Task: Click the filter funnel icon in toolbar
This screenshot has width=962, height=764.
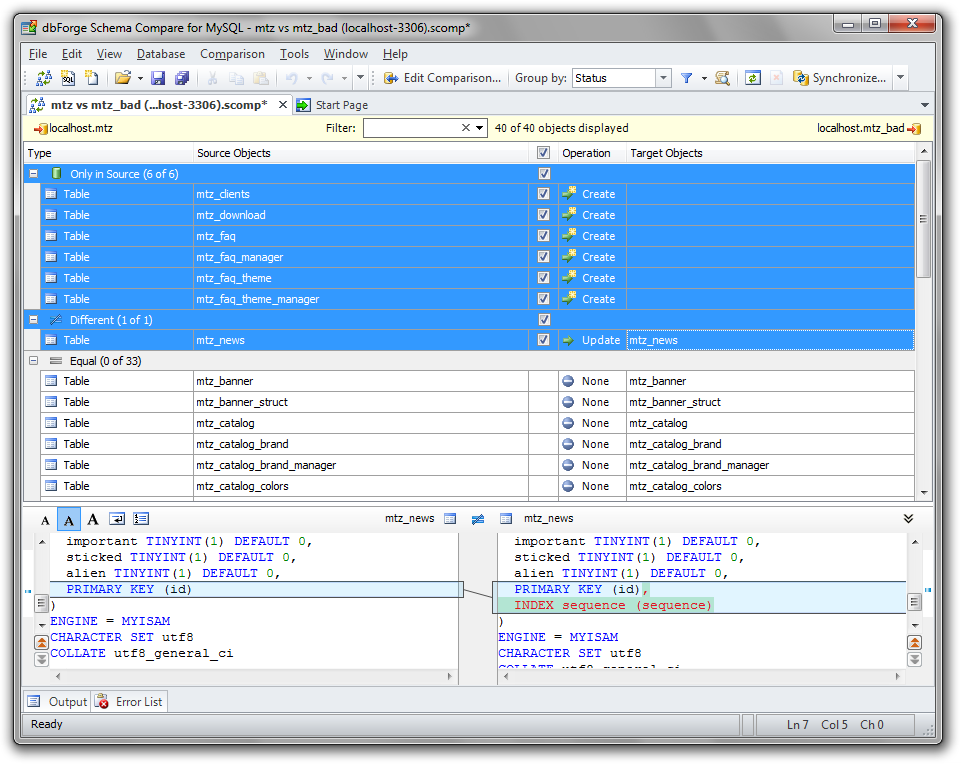Action: [687, 78]
